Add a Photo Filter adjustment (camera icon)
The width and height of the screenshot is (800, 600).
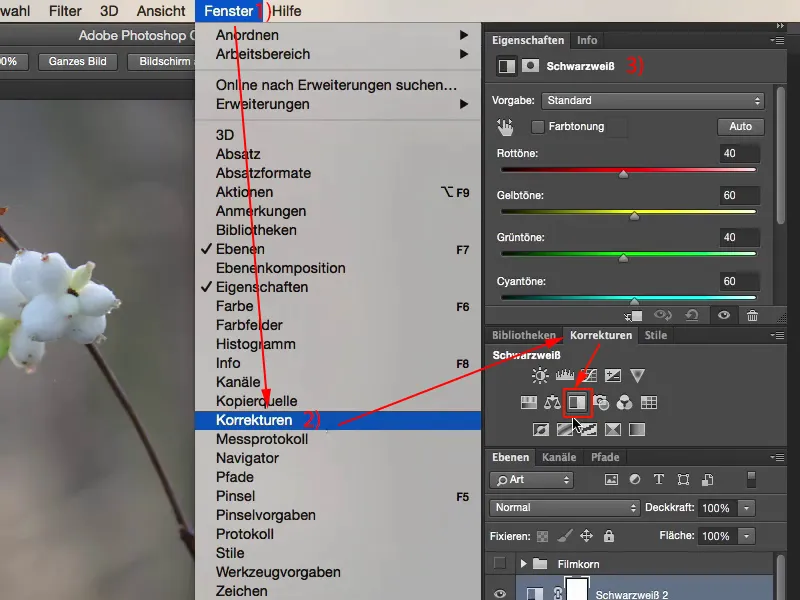coord(601,403)
